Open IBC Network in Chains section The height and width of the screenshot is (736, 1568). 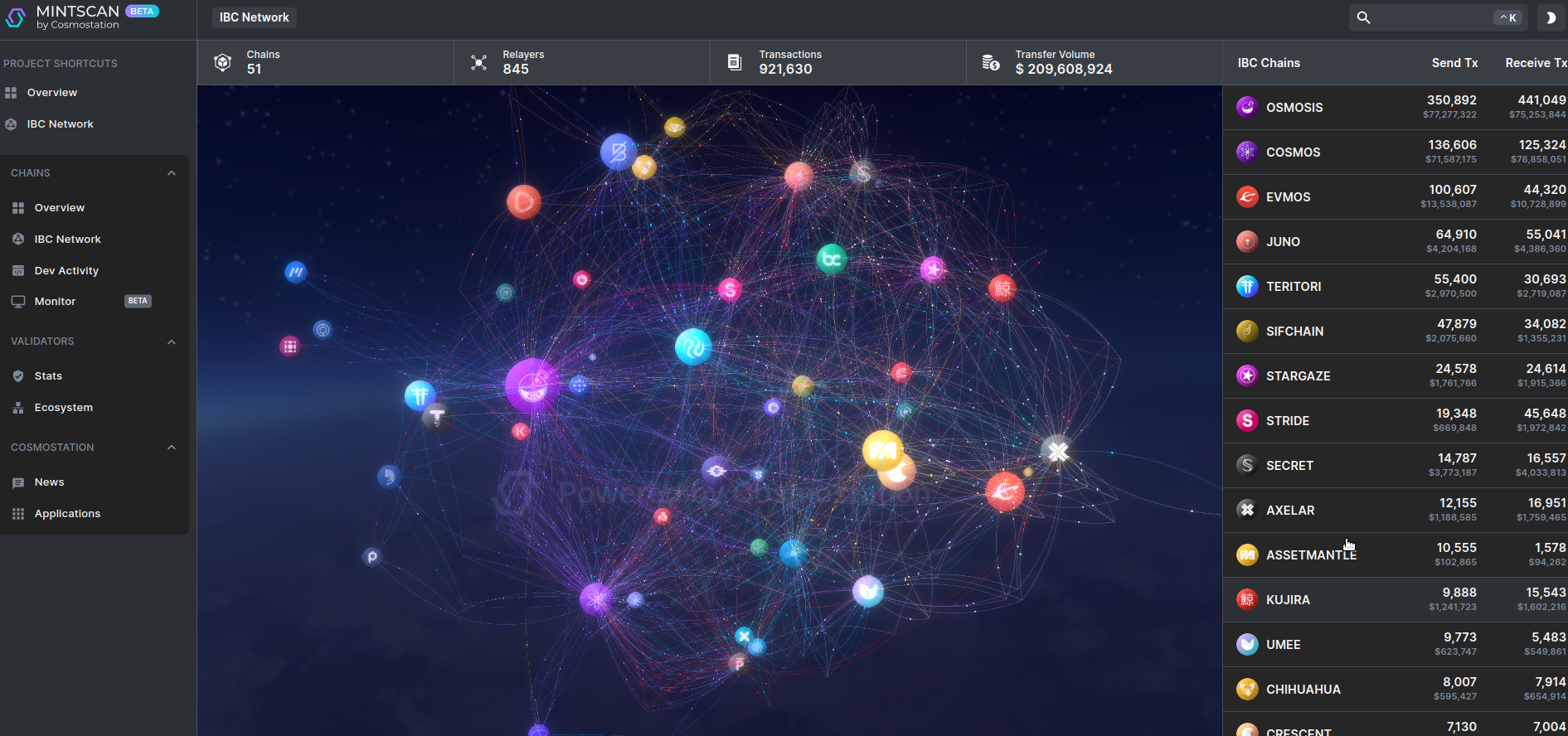pyautogui.click(x=67, y=240)
